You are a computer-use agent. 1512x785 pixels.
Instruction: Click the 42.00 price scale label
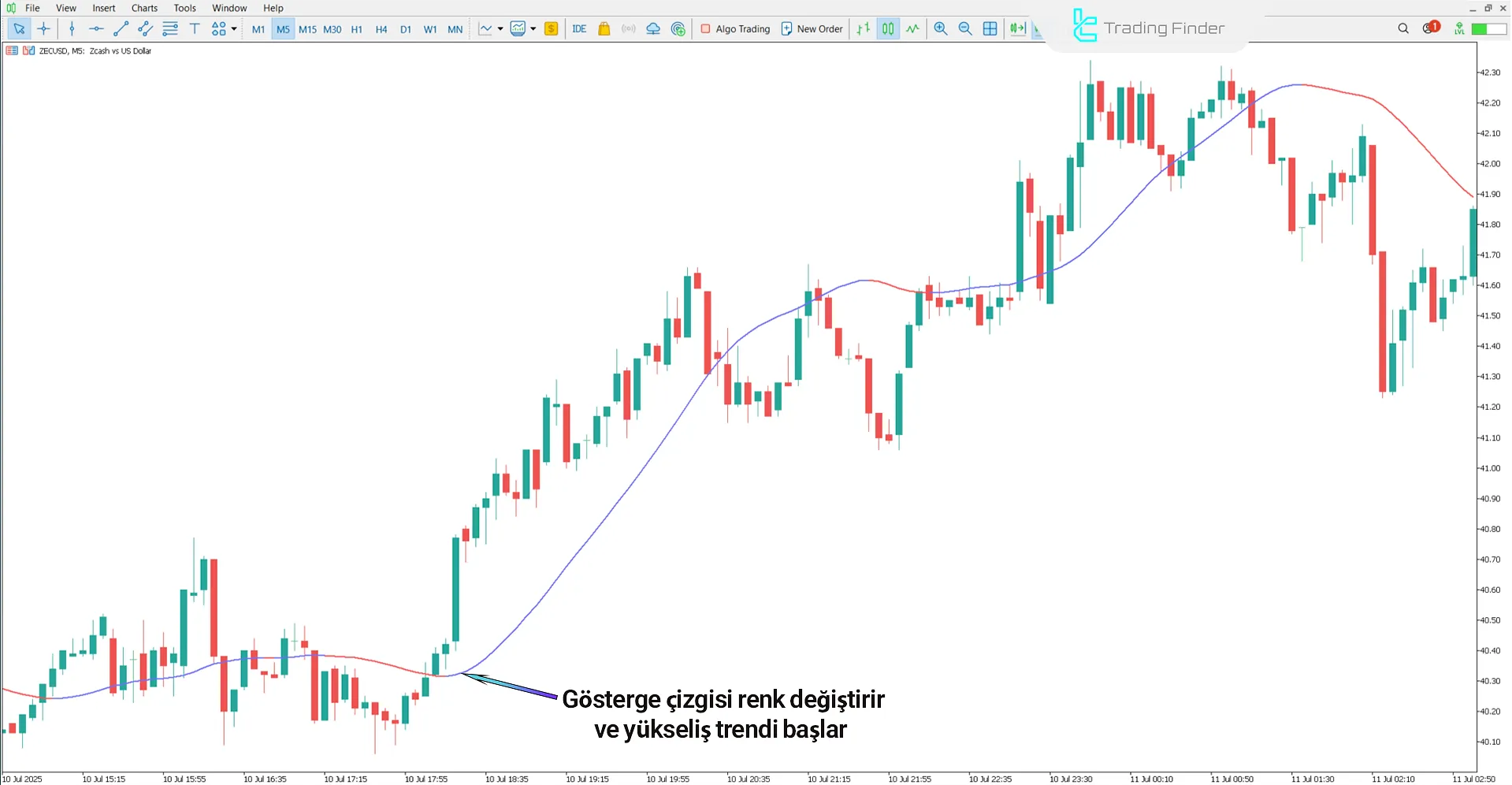(x=1489, y=164)
